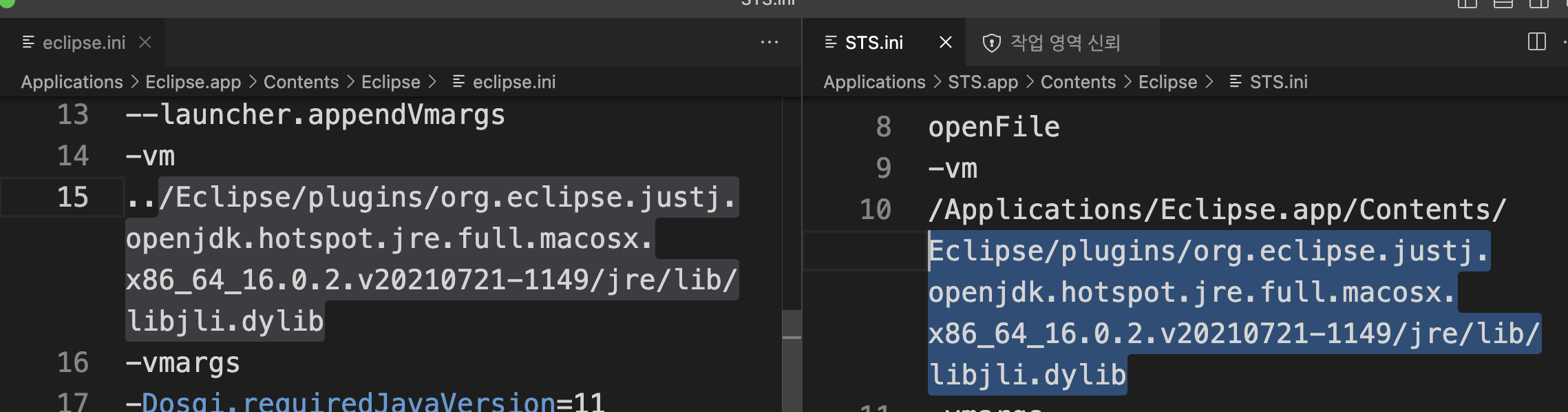
Task: Click line number 9 in STS.ini
Action: click(884, 169)
